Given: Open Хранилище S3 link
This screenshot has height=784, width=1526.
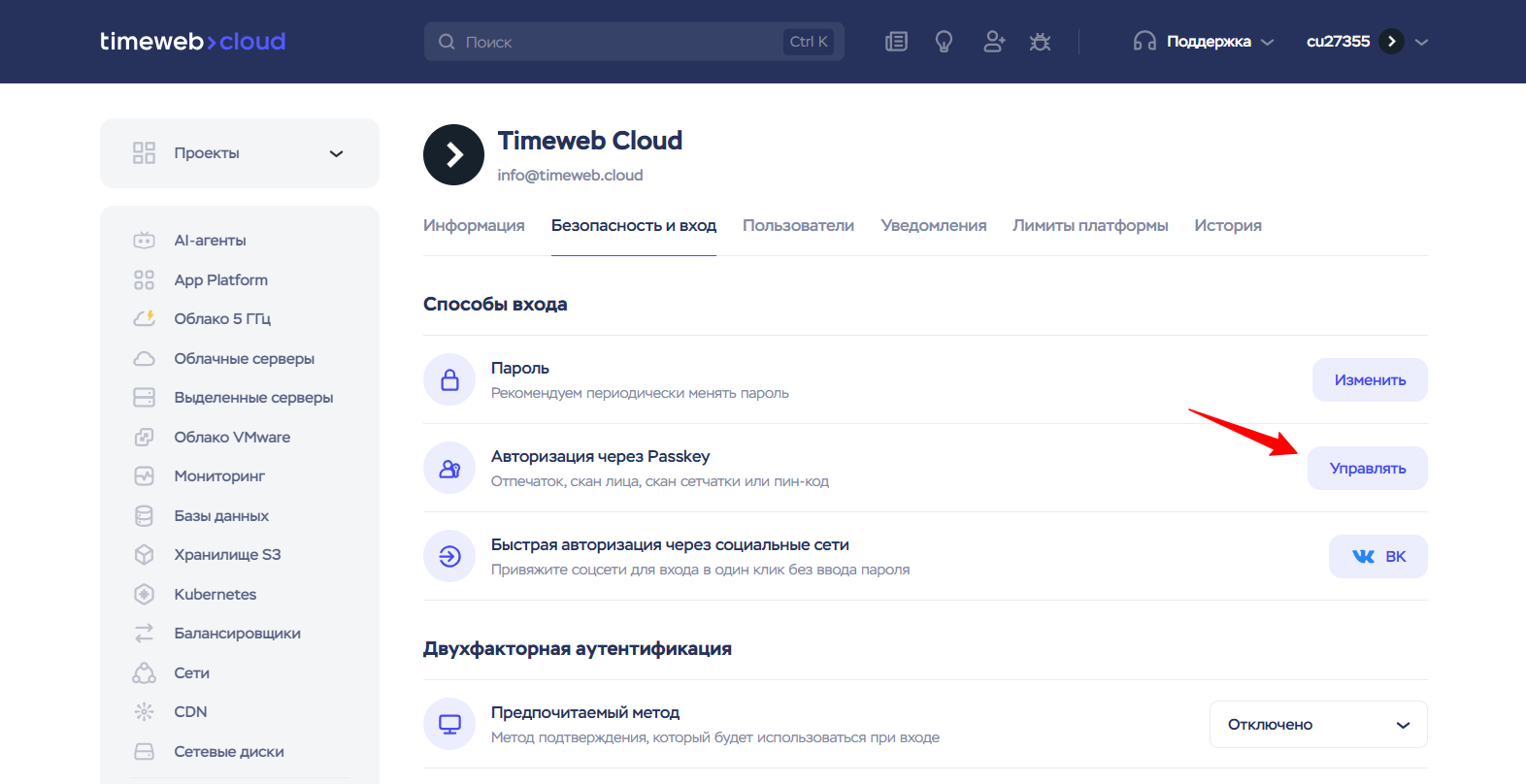Looking at the screenshot, I should pyautogui.click(x=227, y=555).
